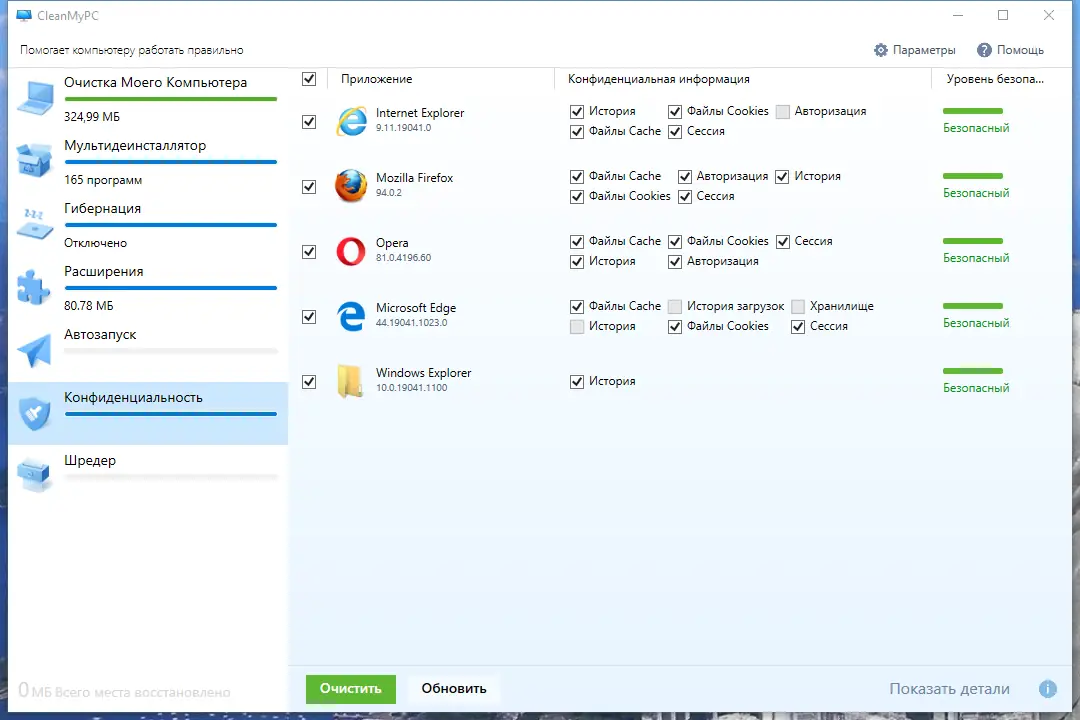The width and height of the screenshot is (1080, 720).
Task: Open the Multi Uninstaller box icon
Action: click(34, 160)
